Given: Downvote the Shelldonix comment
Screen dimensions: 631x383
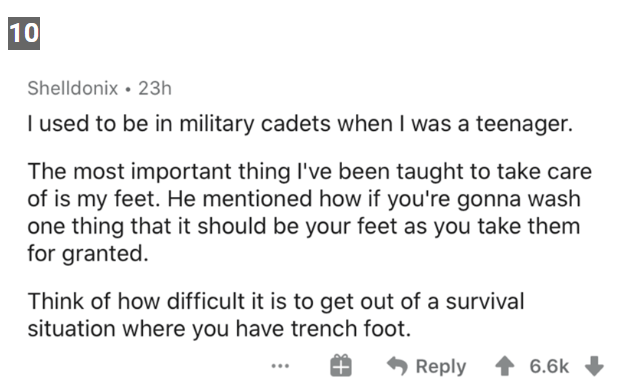Looking at the screenshot, I should coord(594,367).
